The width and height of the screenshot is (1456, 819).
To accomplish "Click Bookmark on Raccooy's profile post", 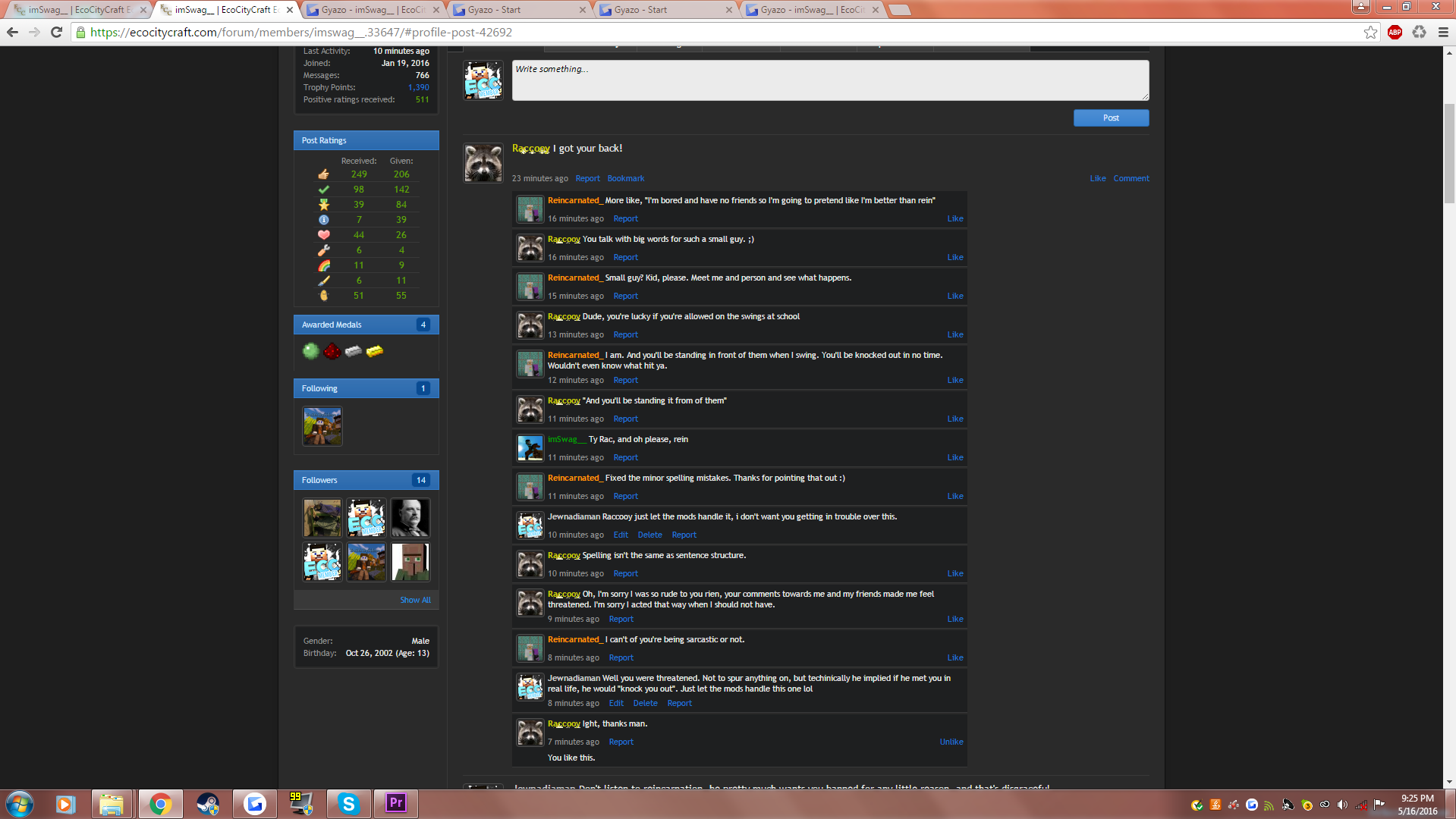I will pyautogui.click(x=625, y=178).
